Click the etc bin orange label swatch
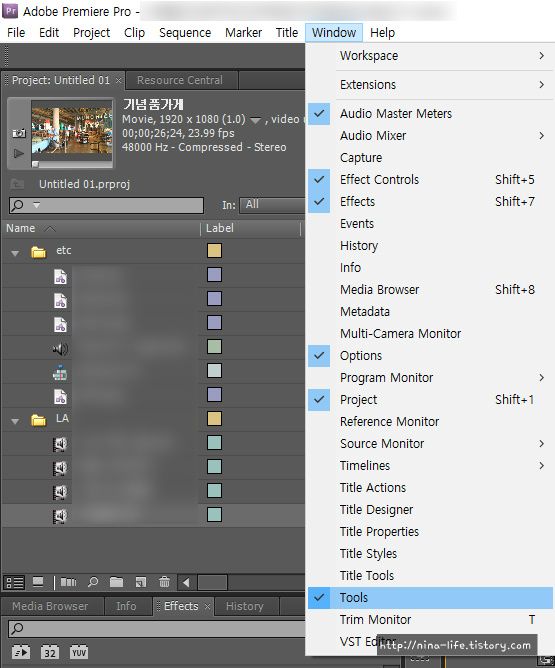This screenshot has width=555, height=668. [x=214, y=250]
